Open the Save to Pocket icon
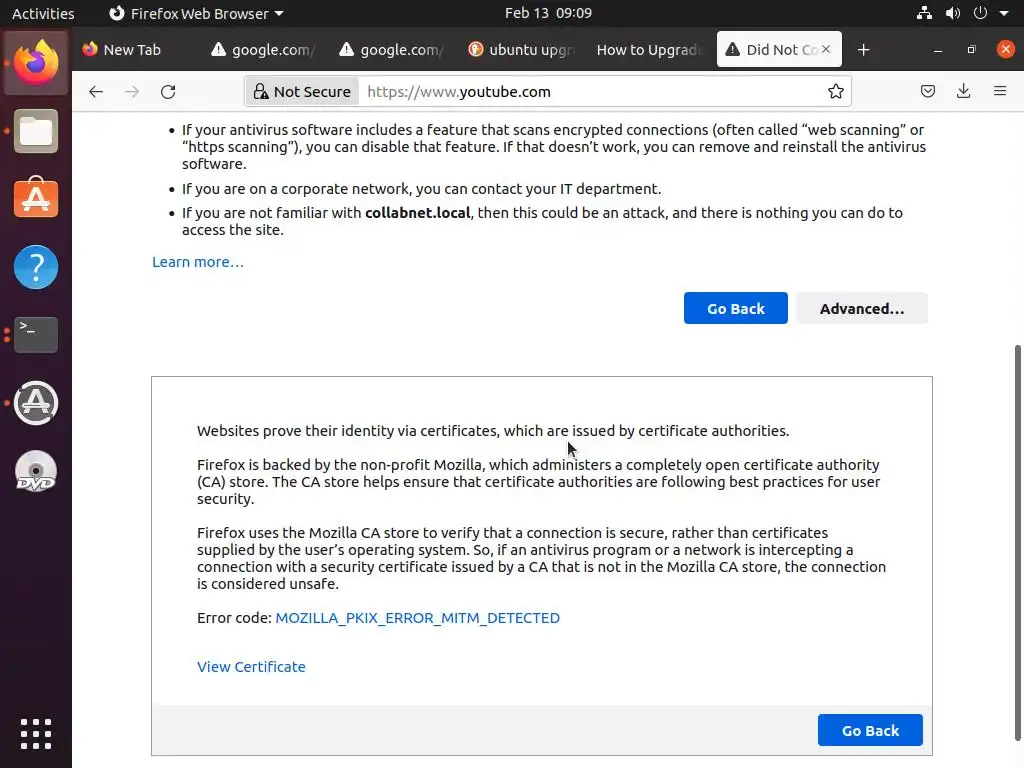The height and width of the screenshot is (768, 1024). [928, 92]
